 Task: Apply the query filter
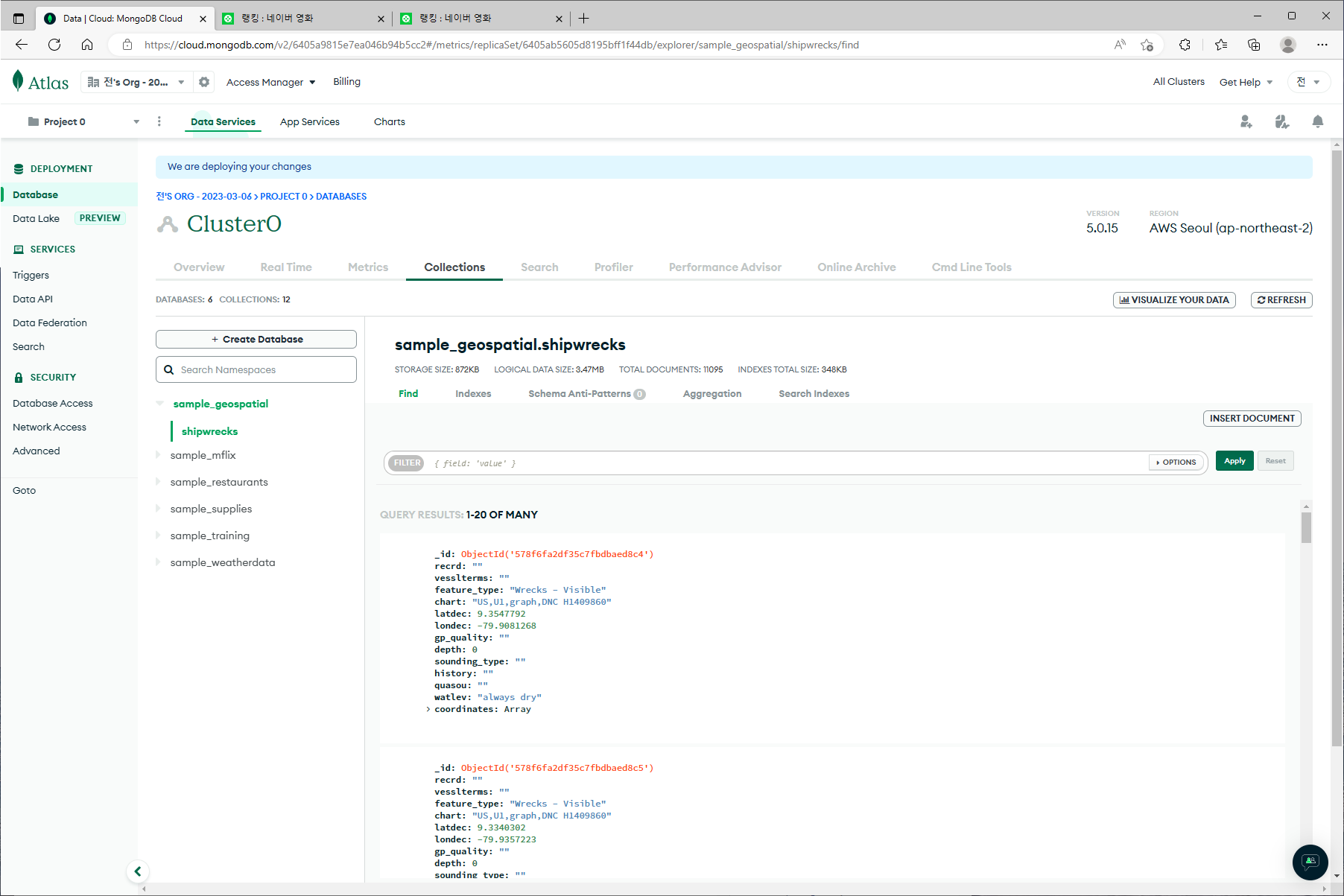1234,461
